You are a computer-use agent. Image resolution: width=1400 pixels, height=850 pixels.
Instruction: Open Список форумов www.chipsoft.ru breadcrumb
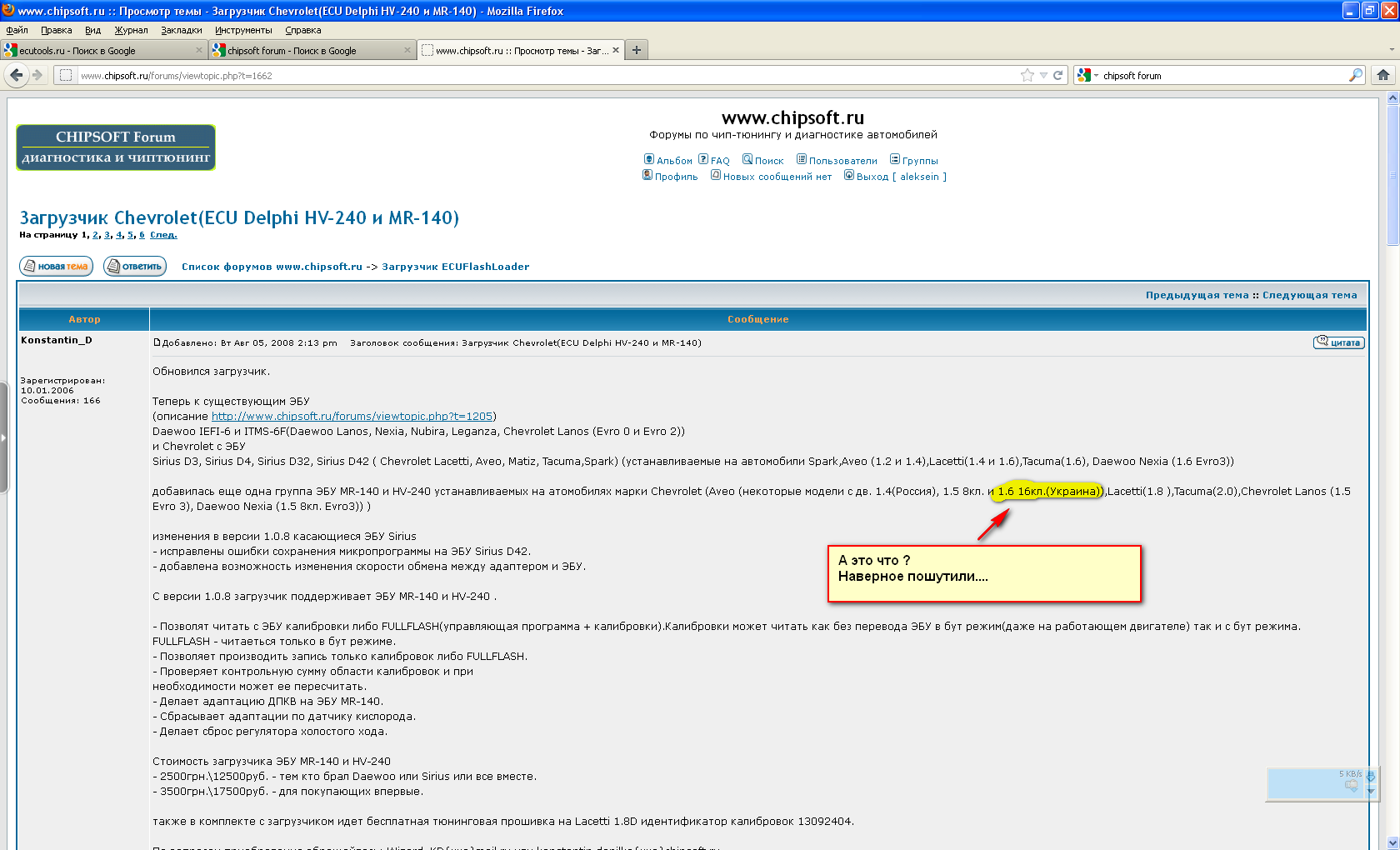(272, 267)
